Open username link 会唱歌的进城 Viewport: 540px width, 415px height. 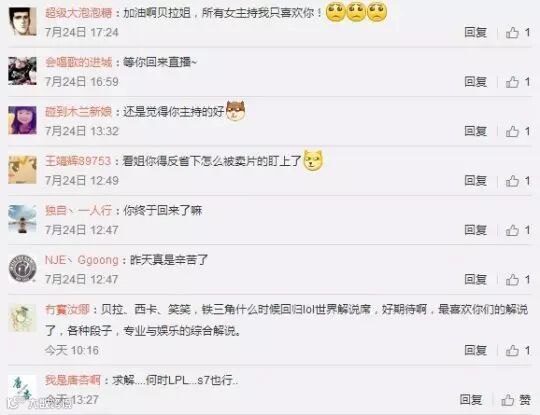coord(79,62)
